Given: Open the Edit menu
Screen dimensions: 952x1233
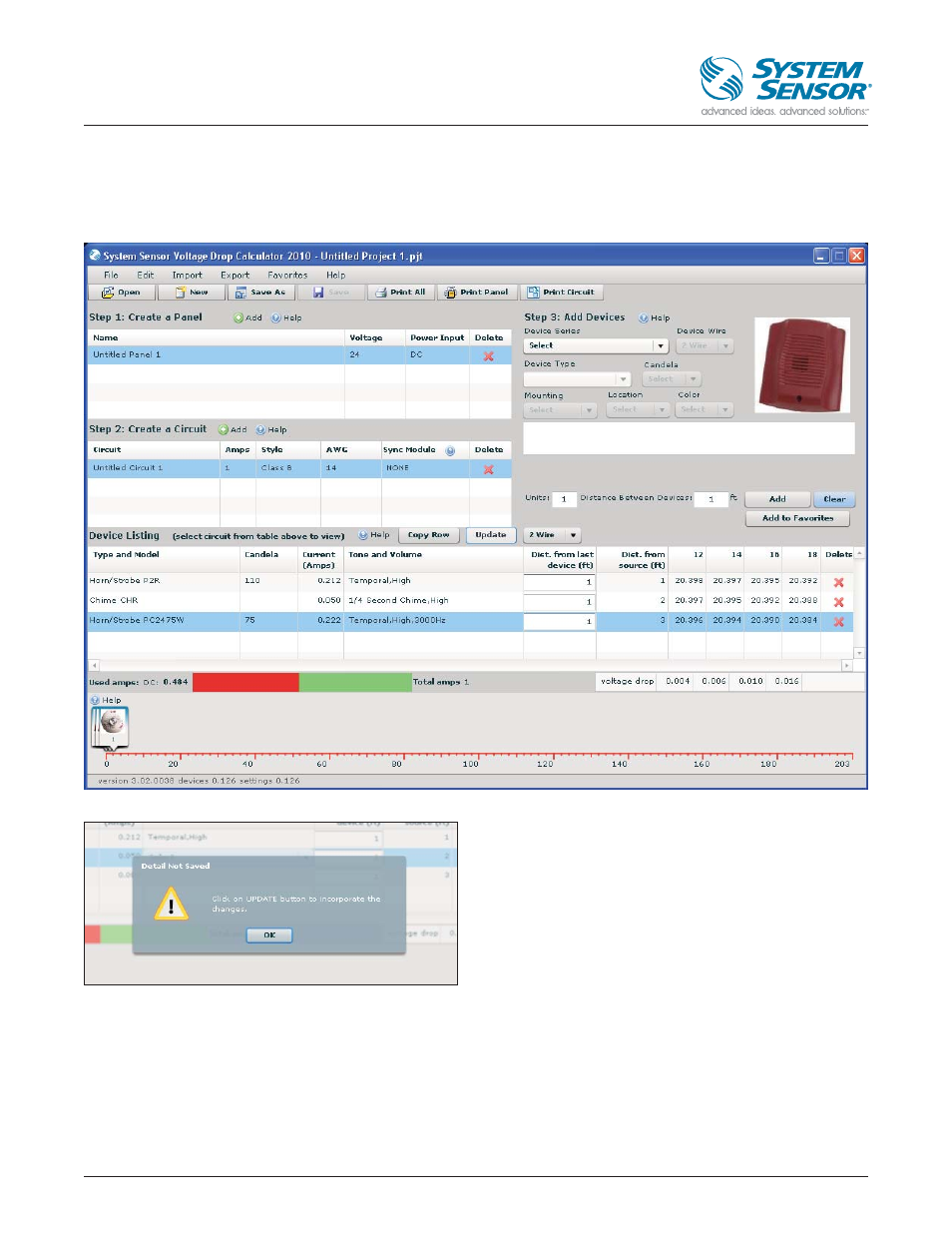Looking at the screenshot, I should pyautogui.click(x=146, y=276).
